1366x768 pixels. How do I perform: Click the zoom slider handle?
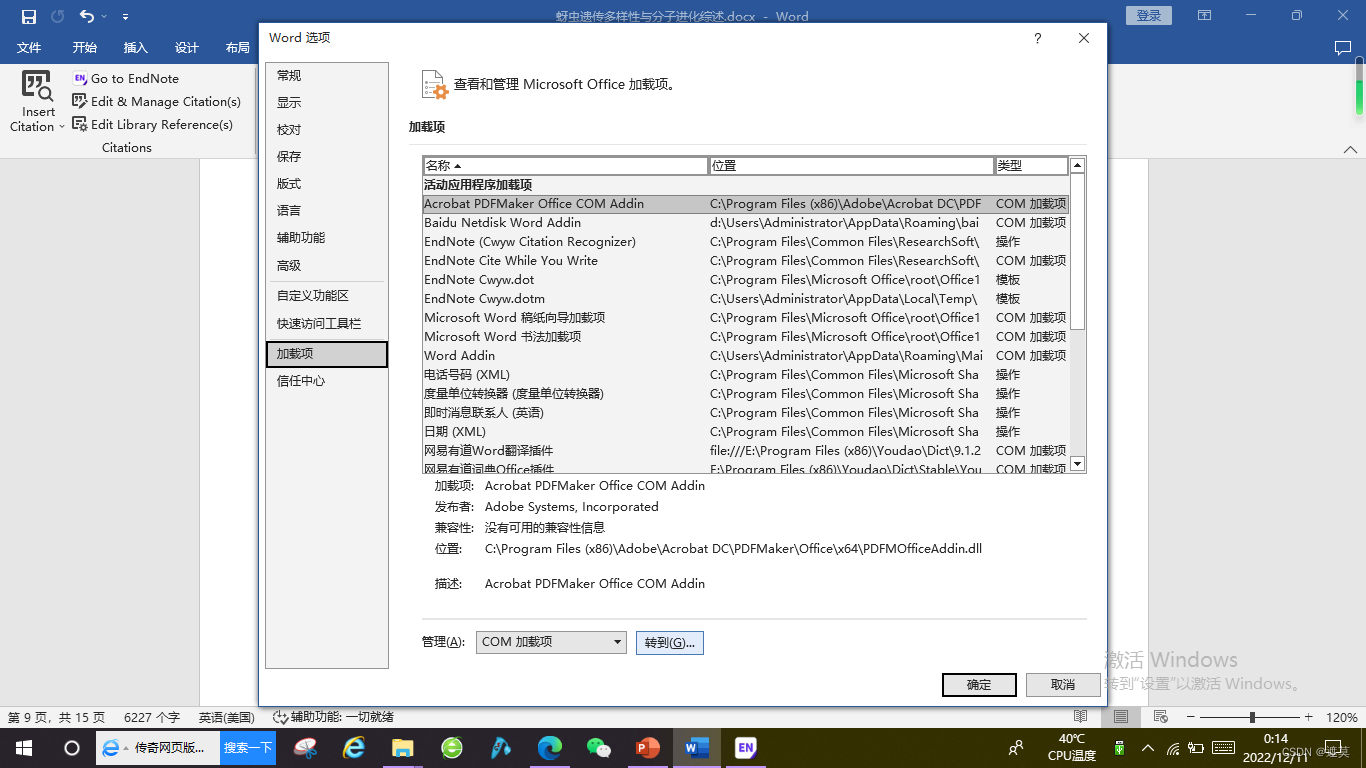pyautogui.click(x=1252, y=717)
